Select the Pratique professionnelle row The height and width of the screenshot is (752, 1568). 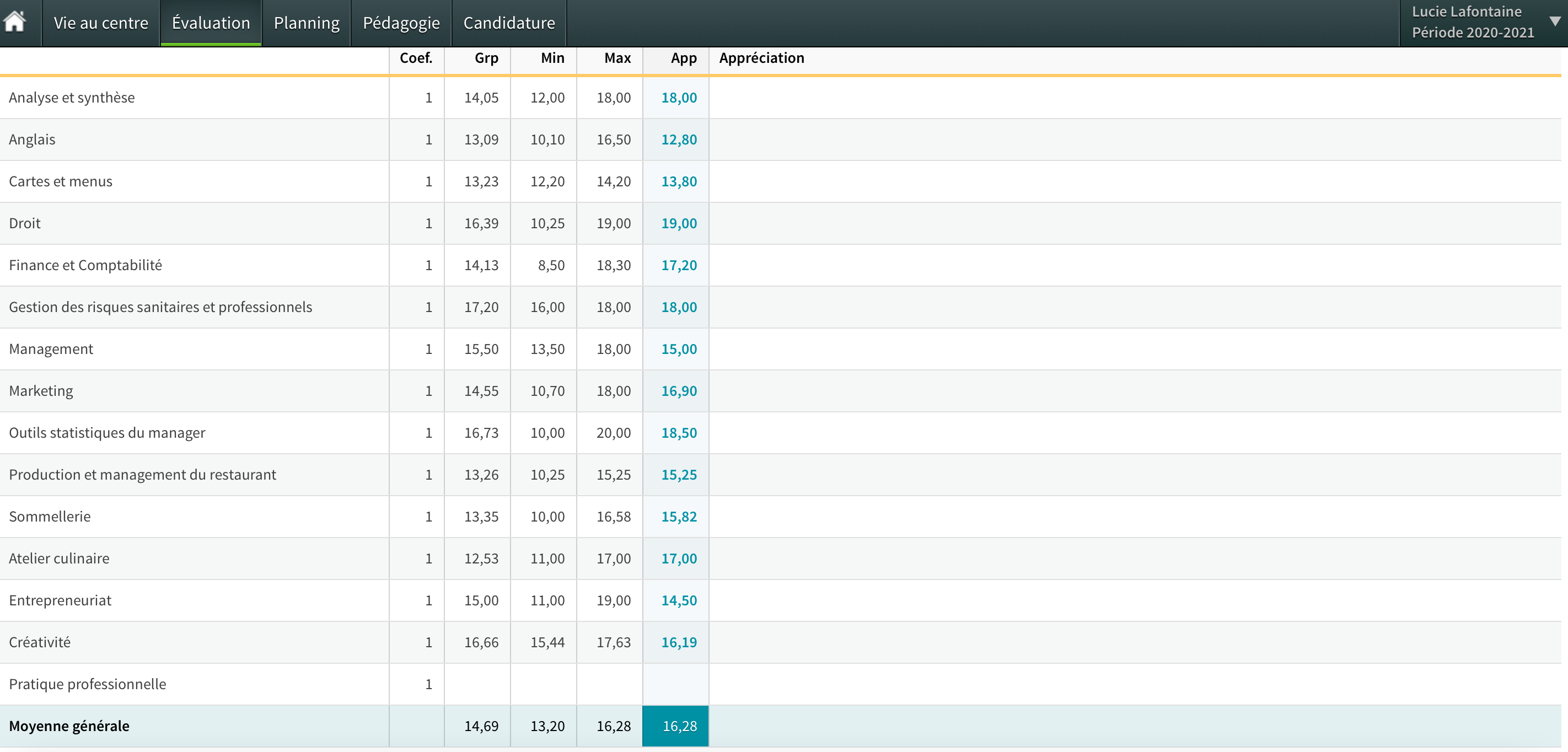87,684
